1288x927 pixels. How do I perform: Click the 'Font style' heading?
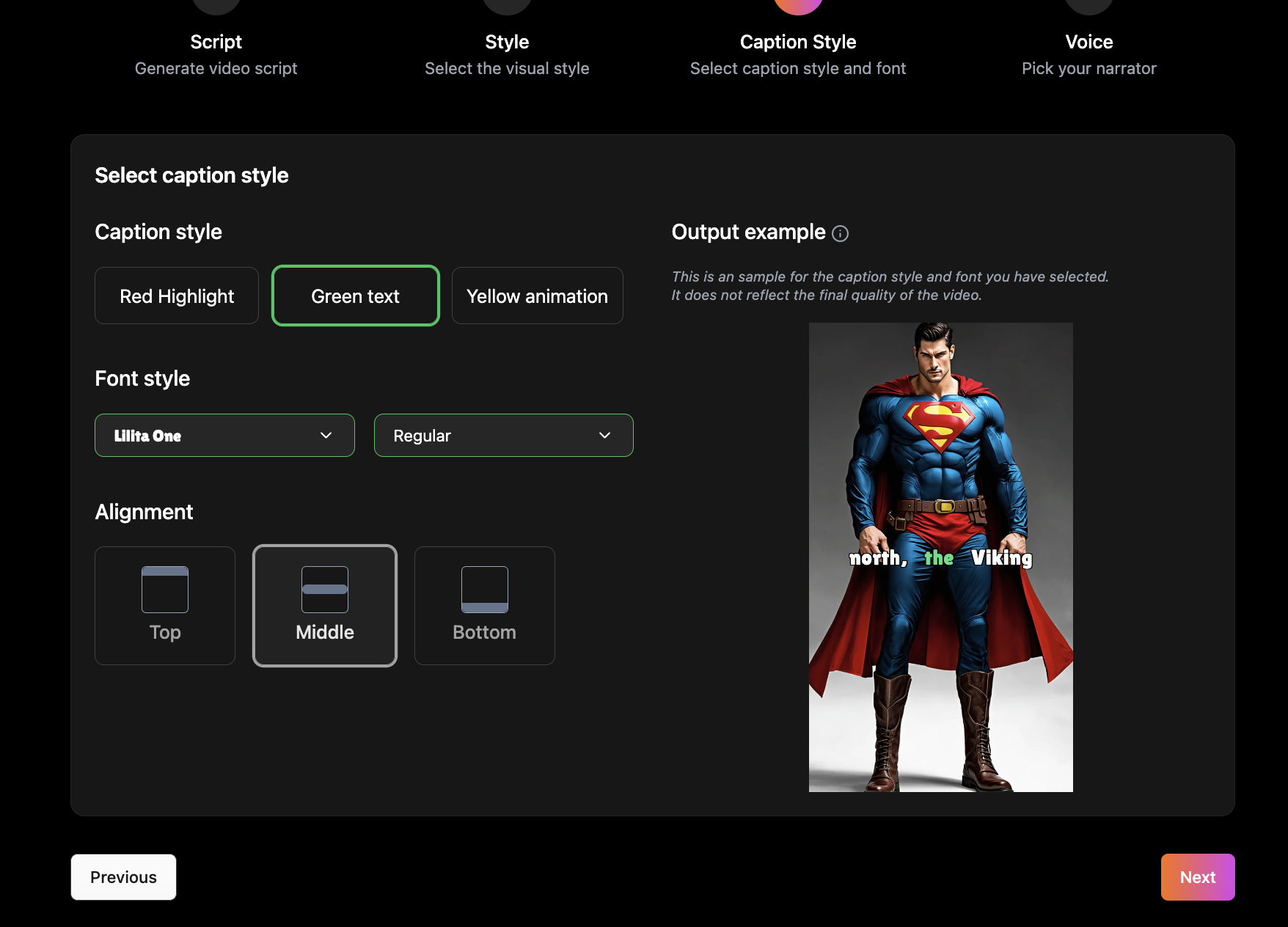pyautogui.click(x=142, y=378)
